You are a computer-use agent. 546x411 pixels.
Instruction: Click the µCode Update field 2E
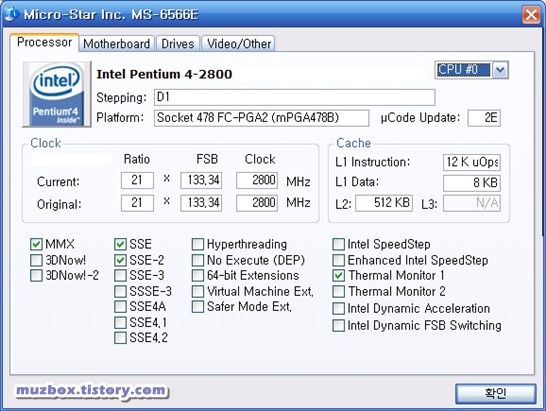(x=484, y=118)
